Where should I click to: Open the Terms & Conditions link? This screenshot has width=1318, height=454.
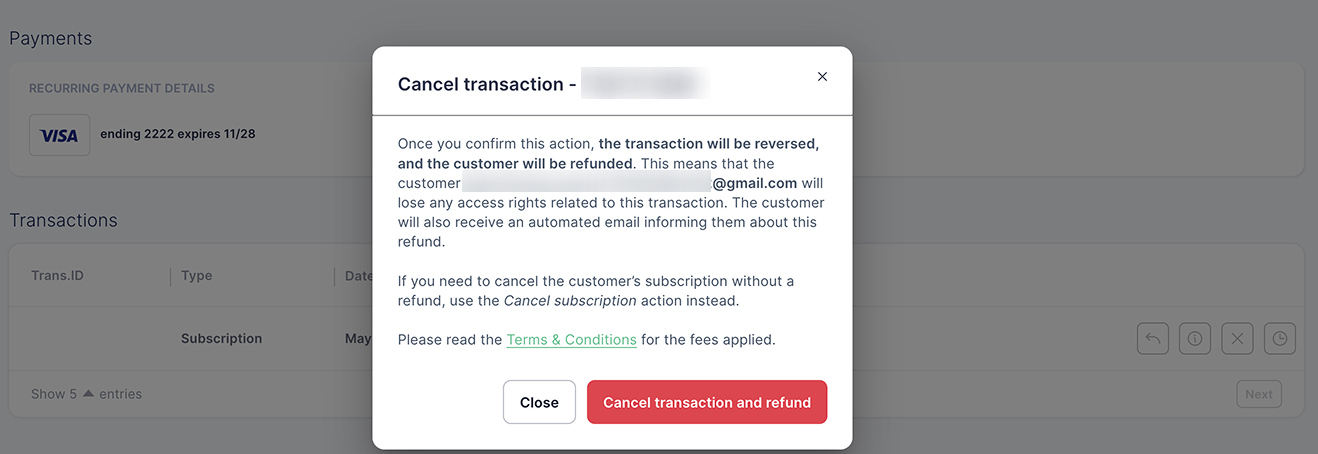point(571,340)
